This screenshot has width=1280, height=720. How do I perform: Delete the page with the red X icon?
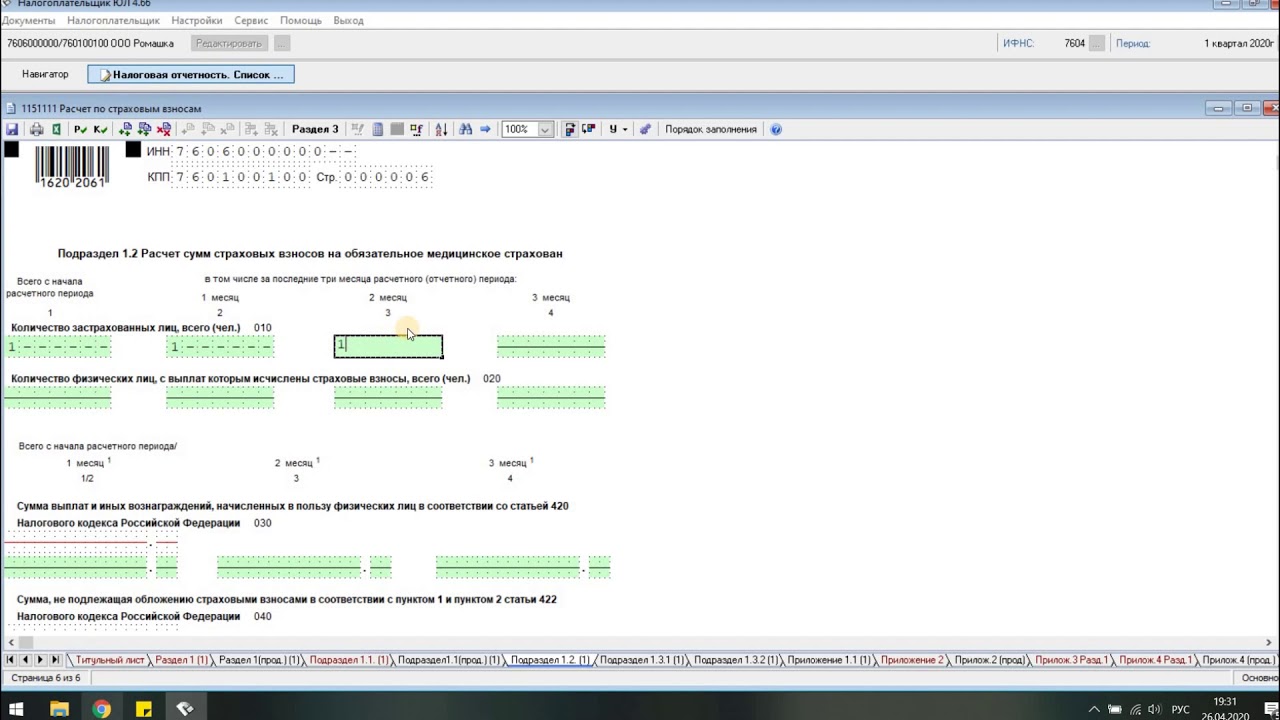[x=164, y=129]
